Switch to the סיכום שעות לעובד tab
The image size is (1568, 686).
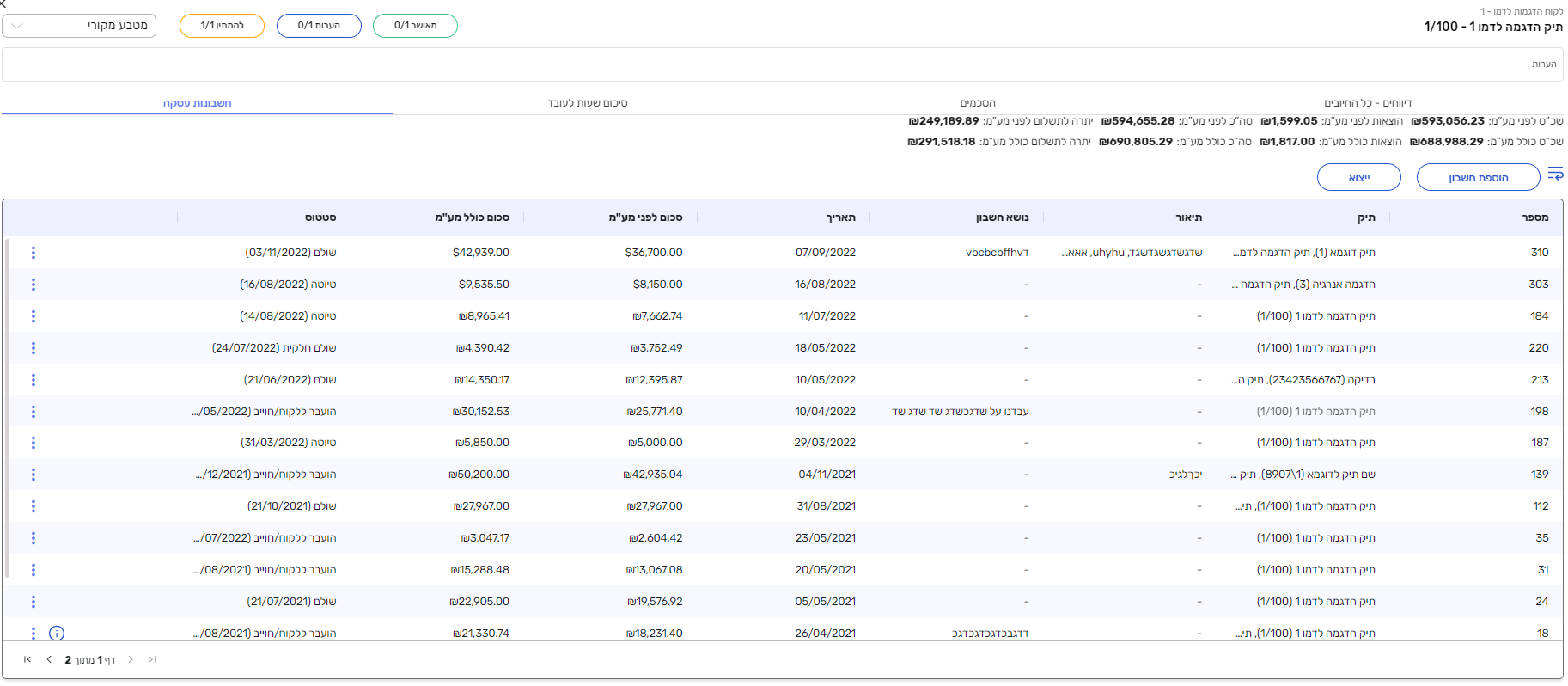[x=588, y=103]
